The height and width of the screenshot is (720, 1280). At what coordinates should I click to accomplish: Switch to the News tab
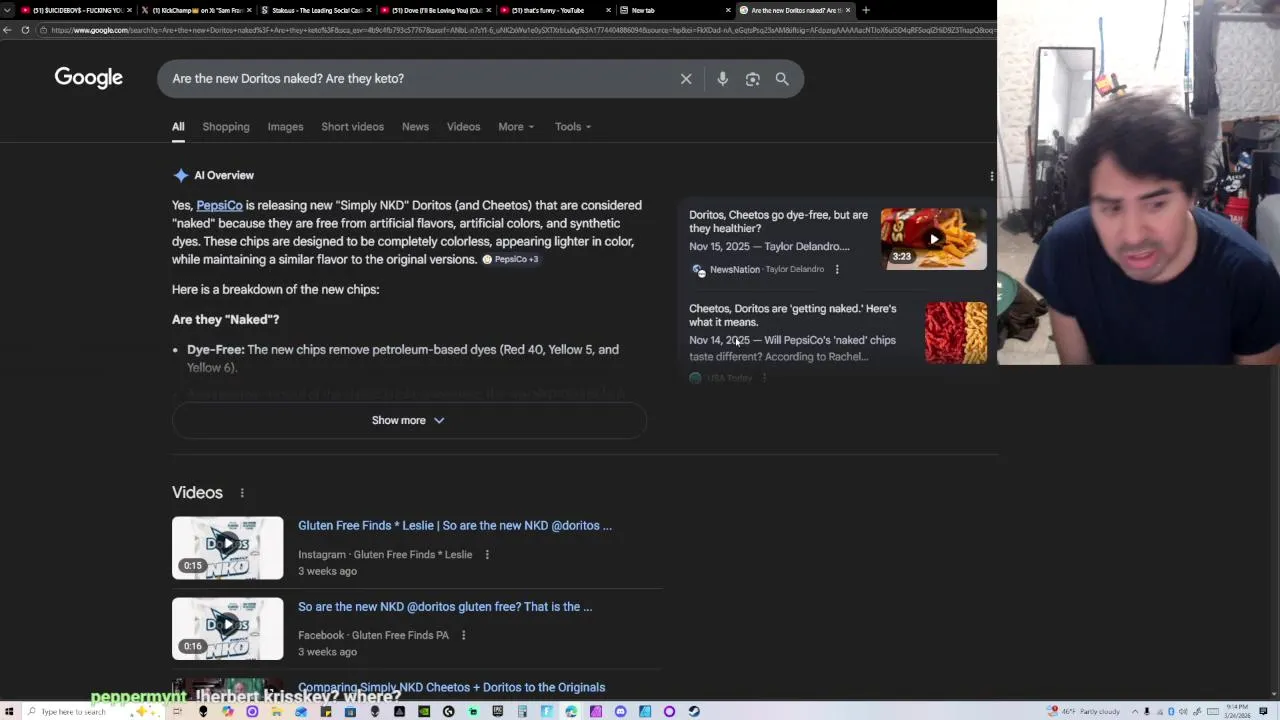[x=415, y=127]
